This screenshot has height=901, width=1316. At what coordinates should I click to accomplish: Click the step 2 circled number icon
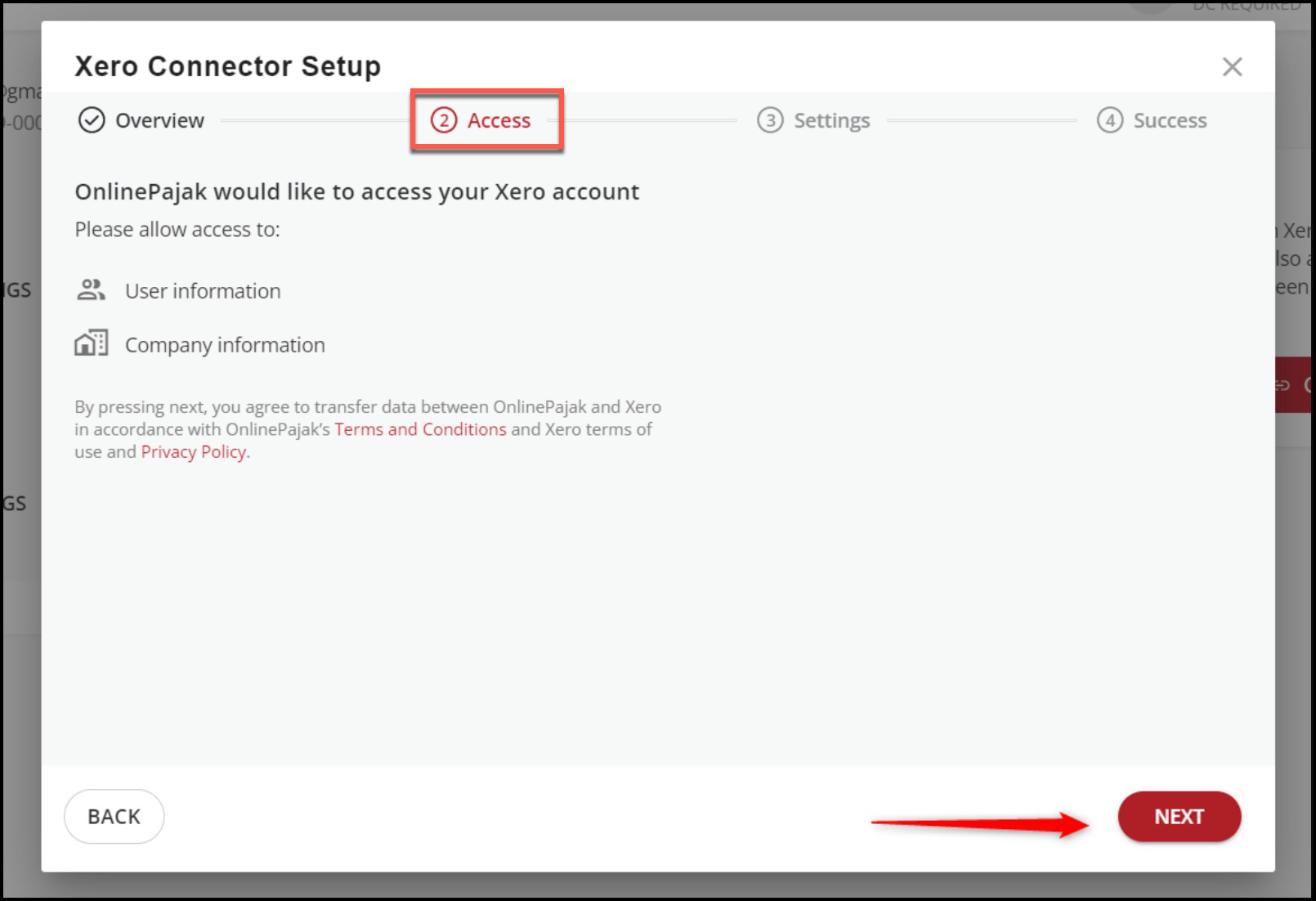tap(443, 121)
